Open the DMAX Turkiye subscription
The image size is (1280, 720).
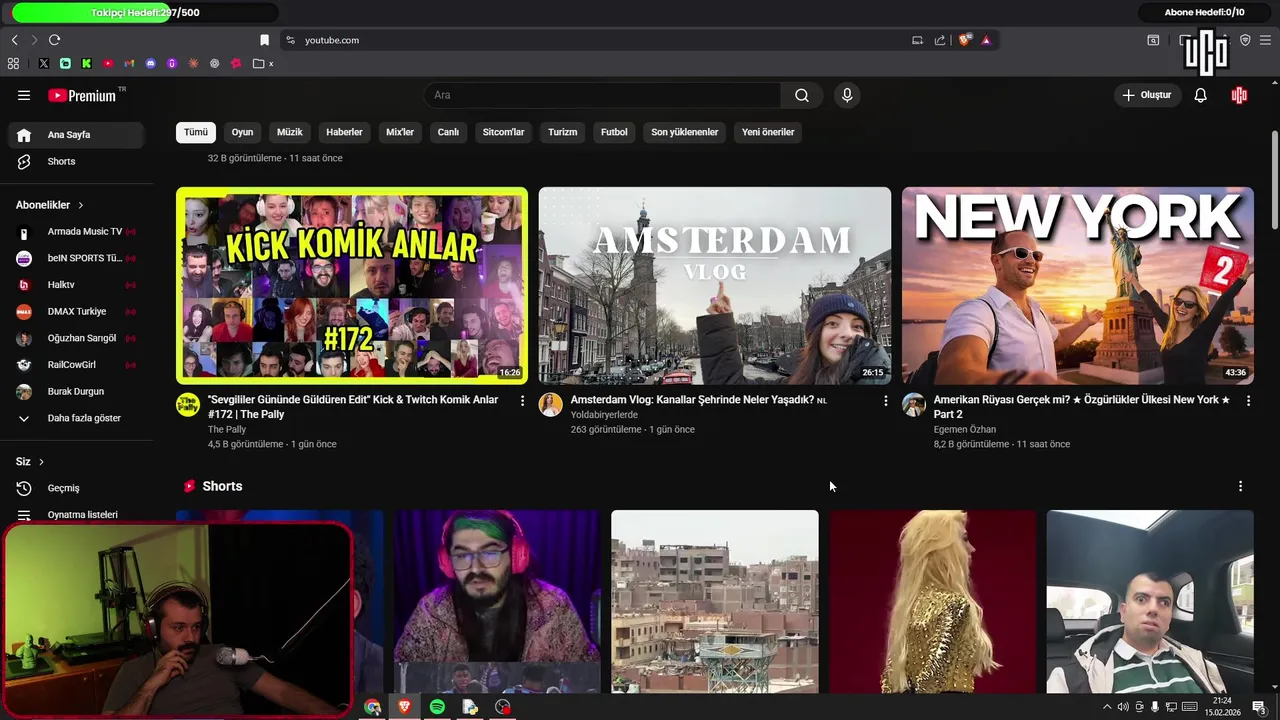click(x=76, y=311)
